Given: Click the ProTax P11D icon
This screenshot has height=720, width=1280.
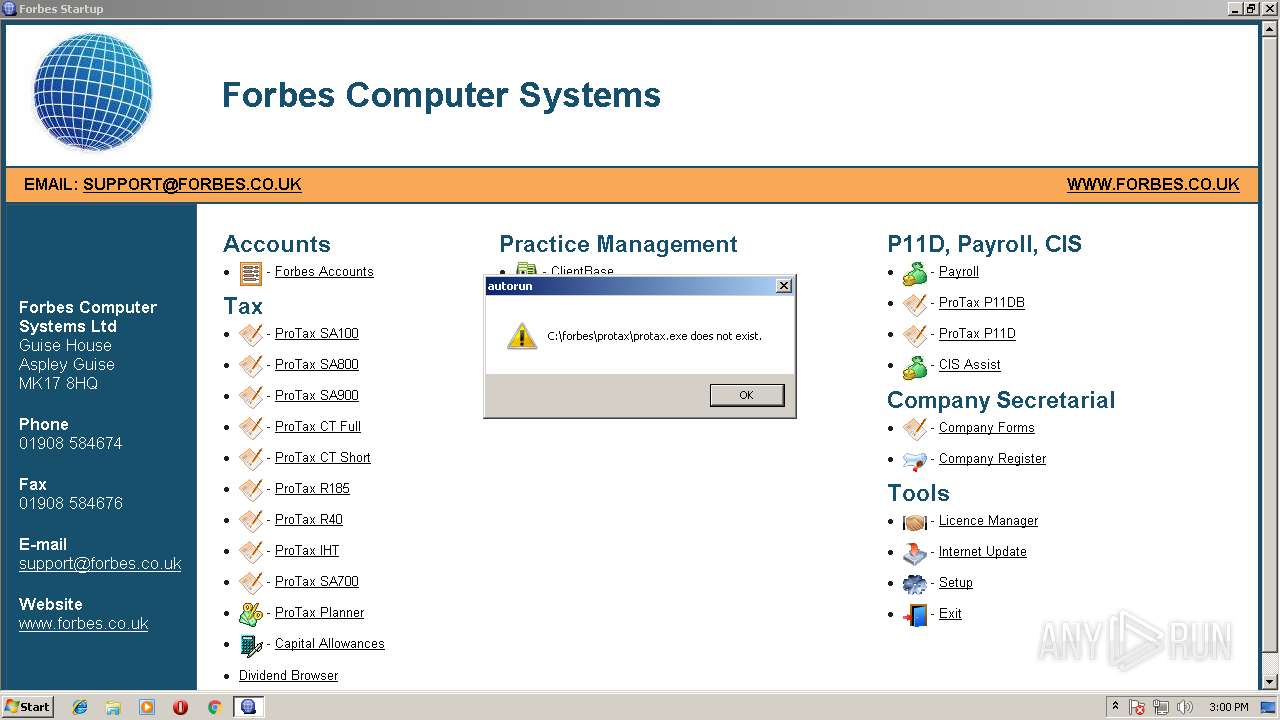Looking at the screenshot, I should [915, 335].
